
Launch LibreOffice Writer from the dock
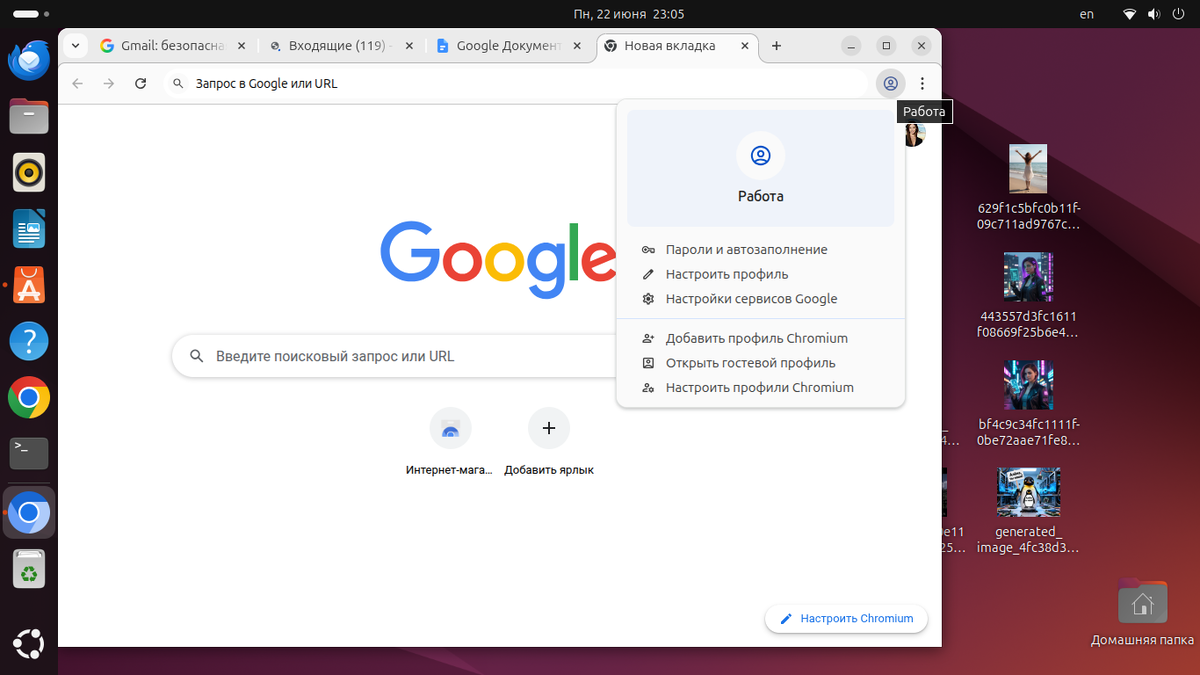(29, 229)
